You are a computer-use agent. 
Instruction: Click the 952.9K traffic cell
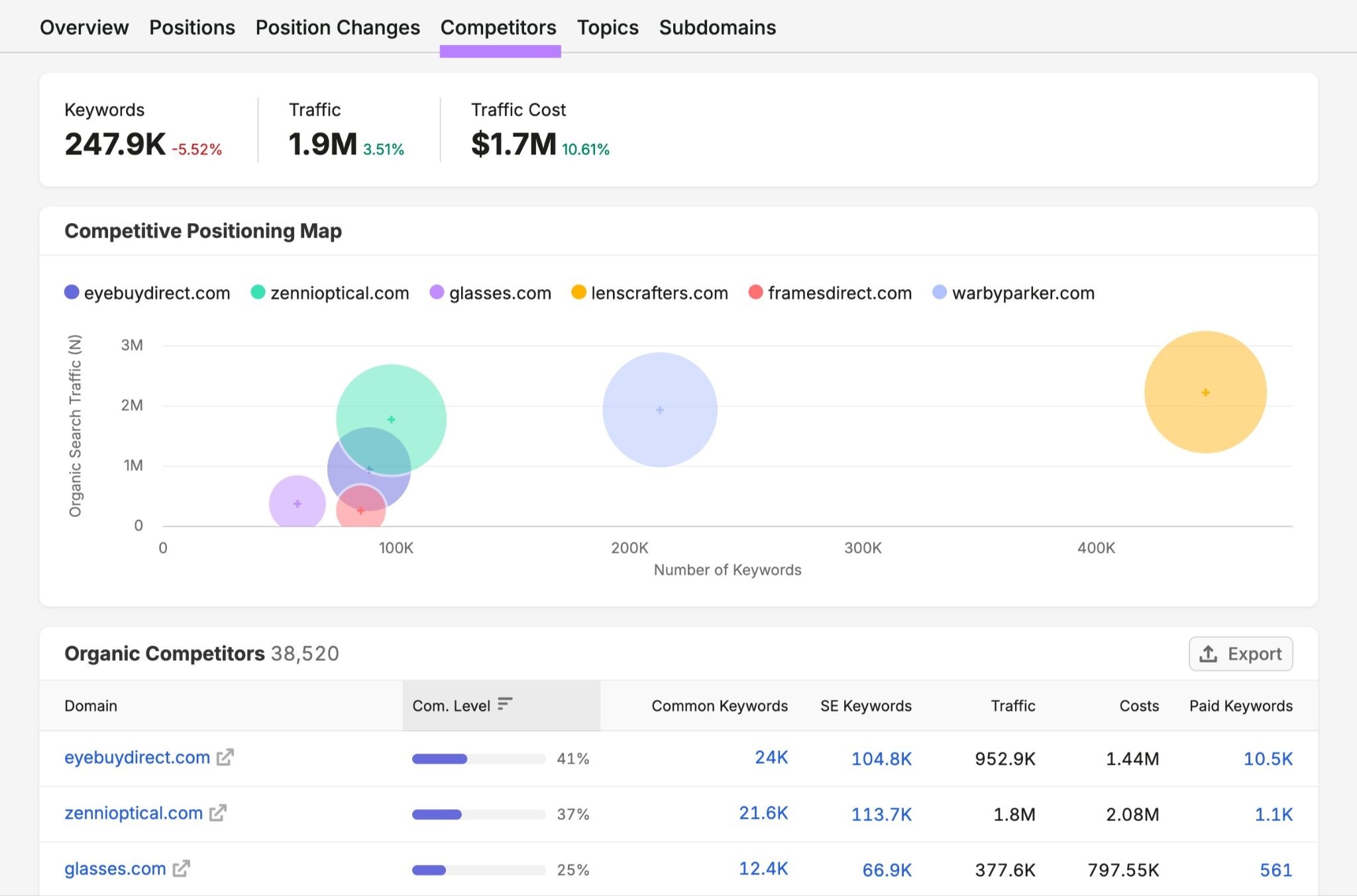pos(1005,759)
